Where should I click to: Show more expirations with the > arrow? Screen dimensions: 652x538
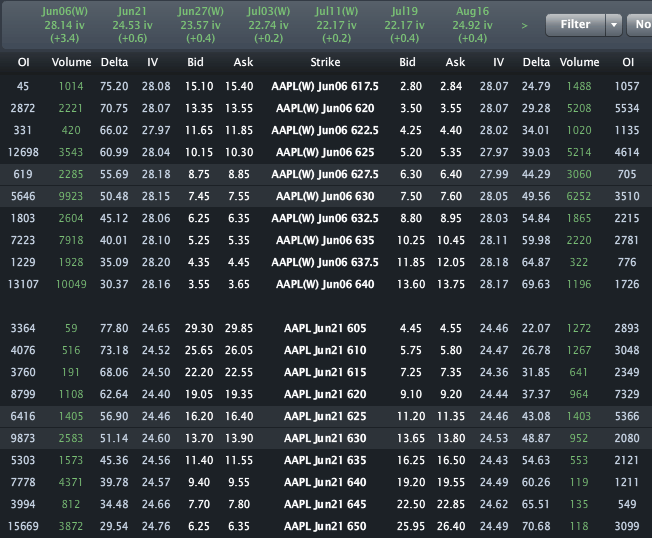pyautogui.click(x=524, y=26)
